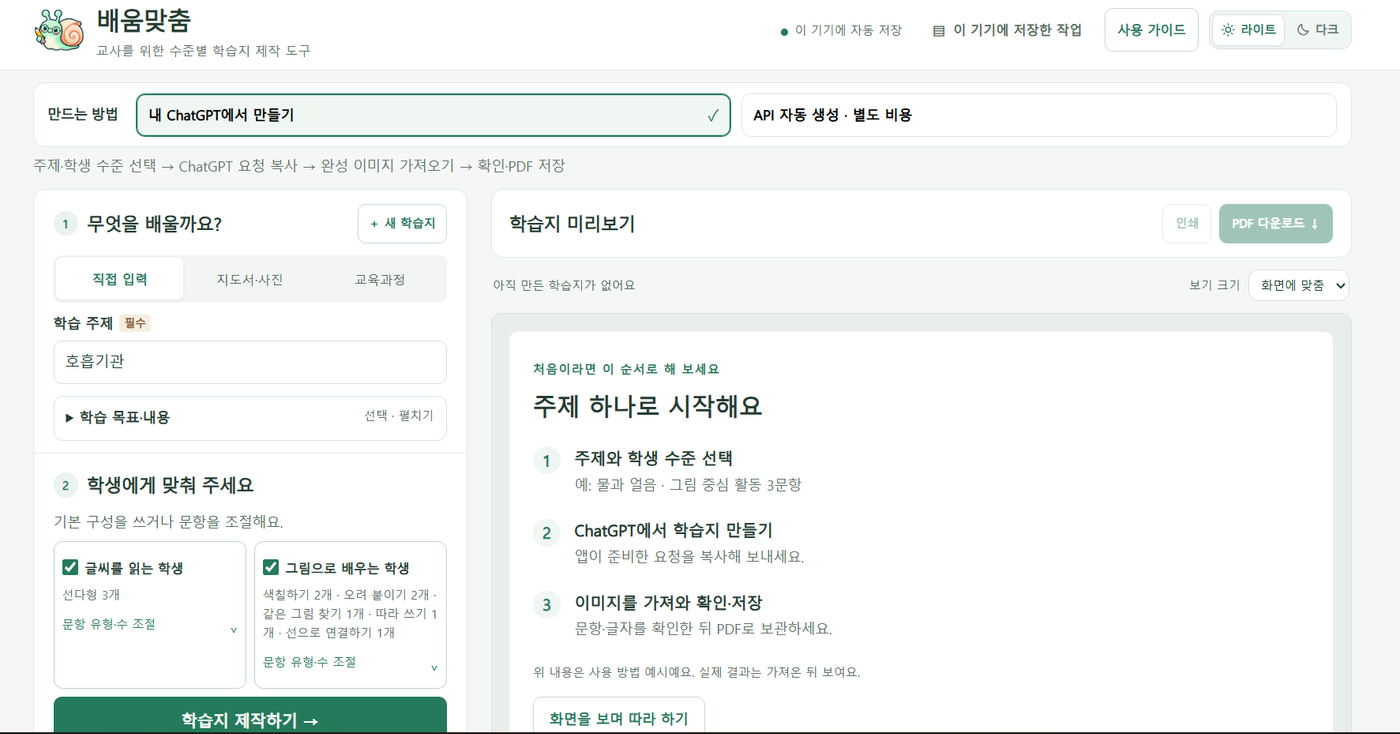
Task: Uncheck the 그림으로 배우는 학생 checkbox
Action: pyautogui.click(x=270, y=567)
